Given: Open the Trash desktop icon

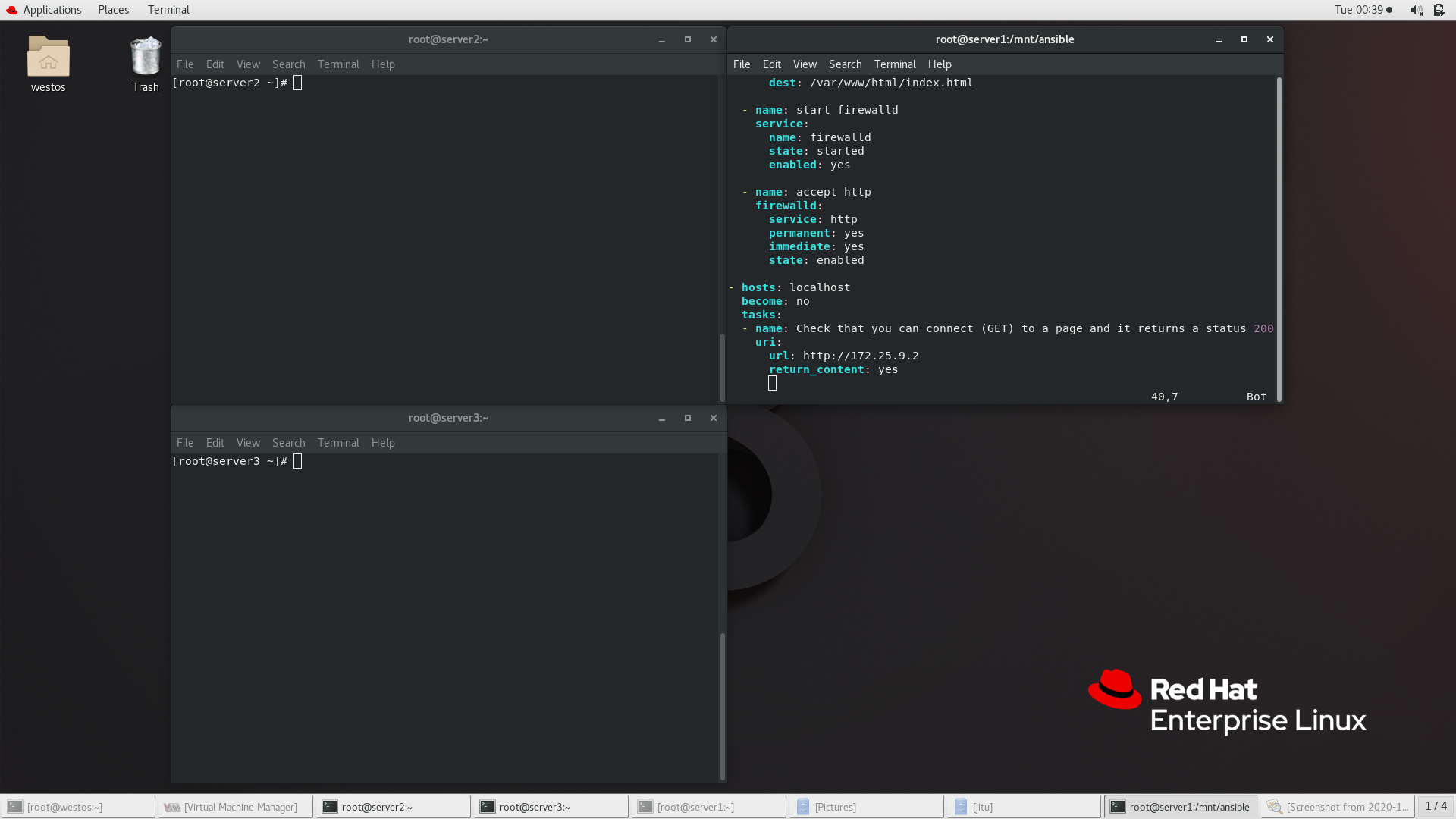Looking at the screenshot, I should point(145,58).
